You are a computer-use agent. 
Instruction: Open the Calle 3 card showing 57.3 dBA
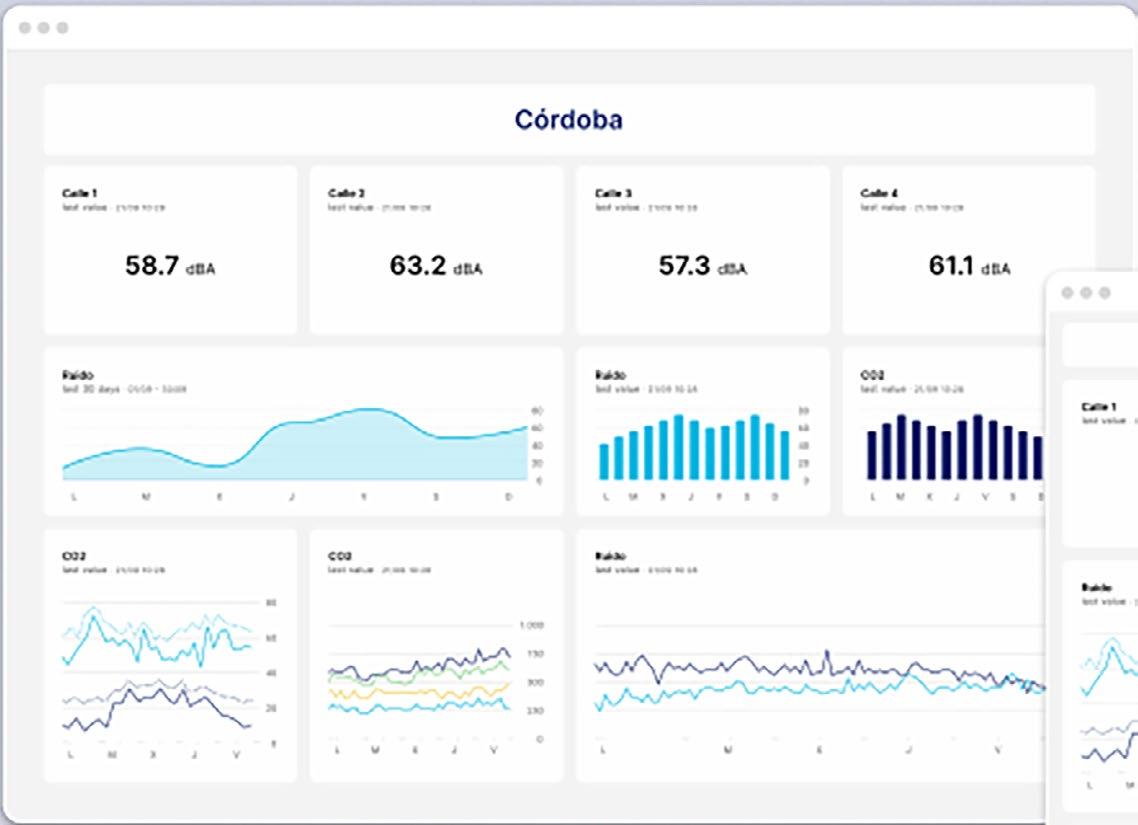(703, 250)
